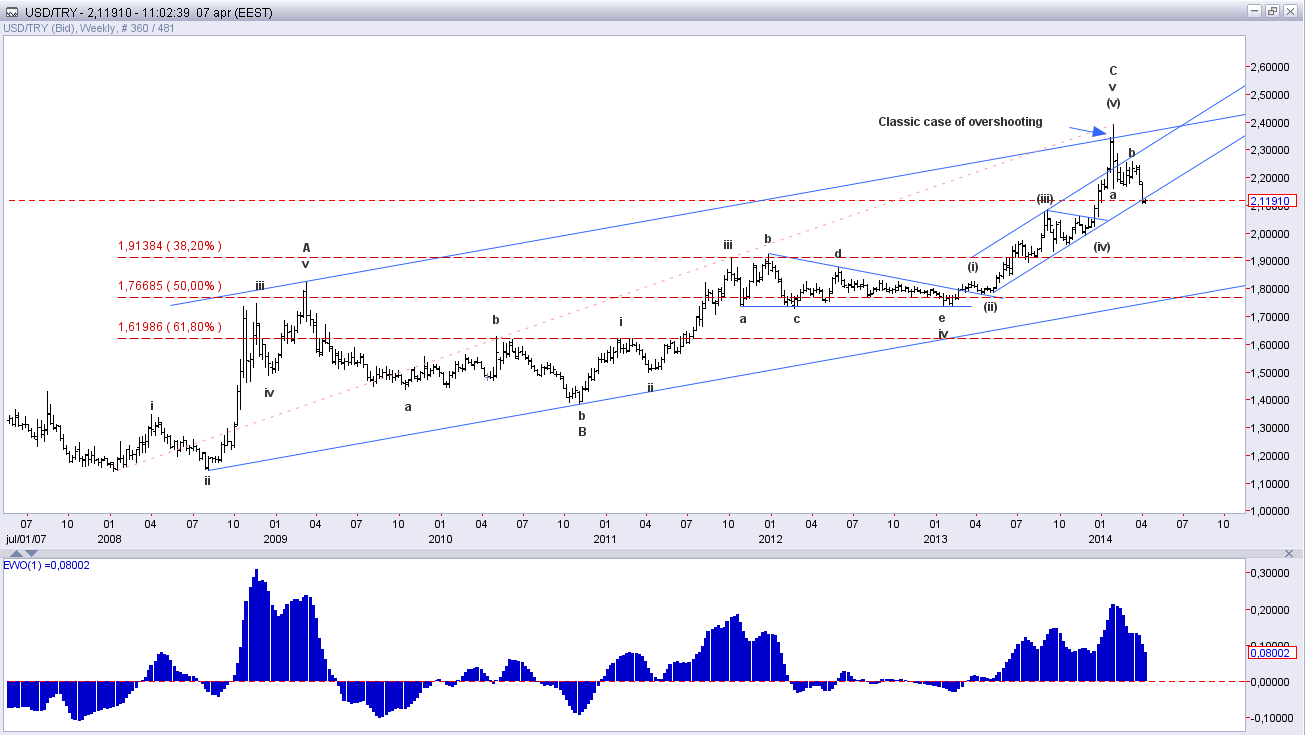Screen dimensions: 1305x735
Task: Select the 1,76685 (50,00%) Fibonacci label
Action: pos(168,285)
